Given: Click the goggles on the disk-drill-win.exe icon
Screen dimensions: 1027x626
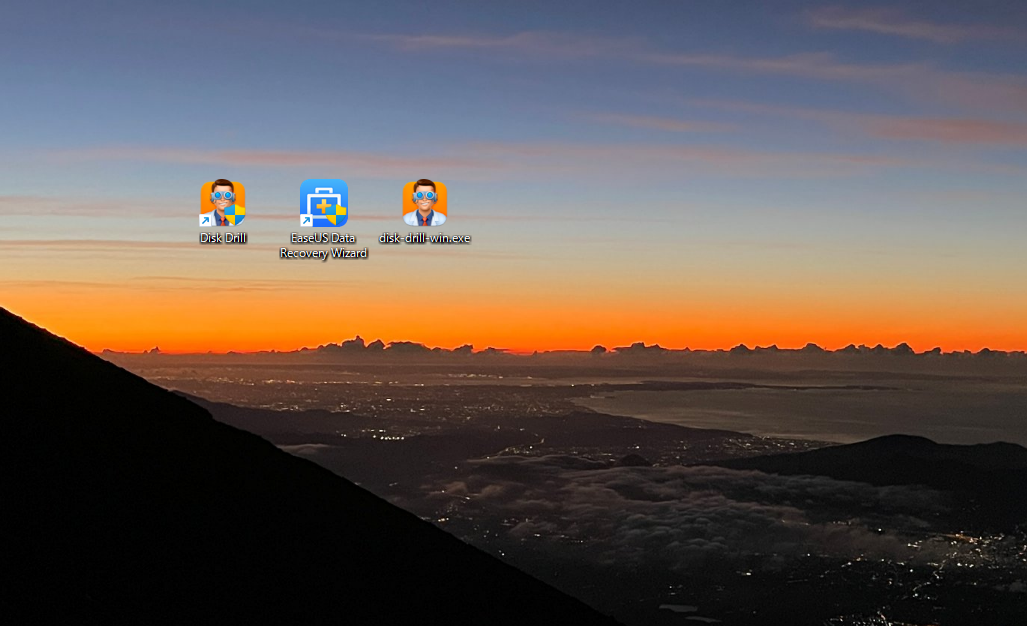Looking at the screenshot, I should [x=425, y=195].
